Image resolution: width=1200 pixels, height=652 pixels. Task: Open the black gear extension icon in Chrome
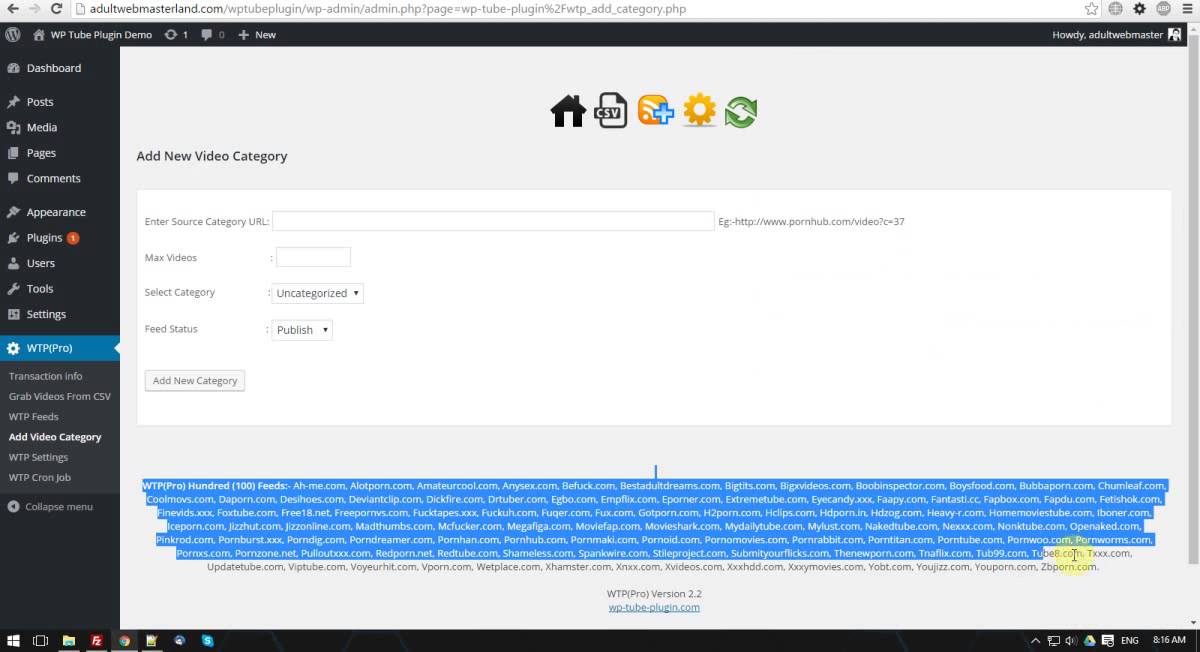point(1139,9)
